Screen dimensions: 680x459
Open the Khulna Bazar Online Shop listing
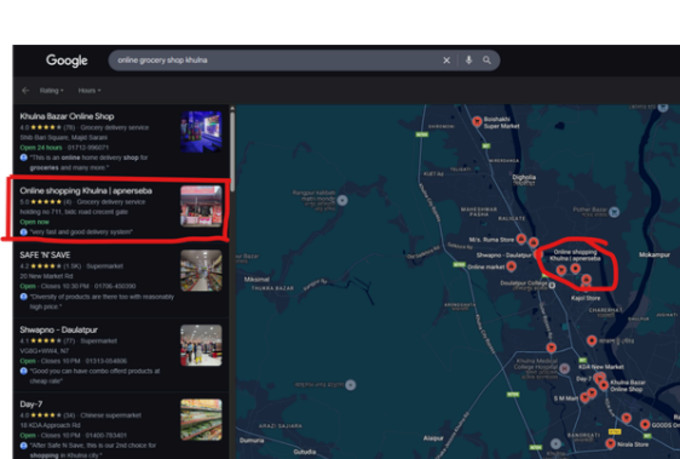[x=121, y=141]
